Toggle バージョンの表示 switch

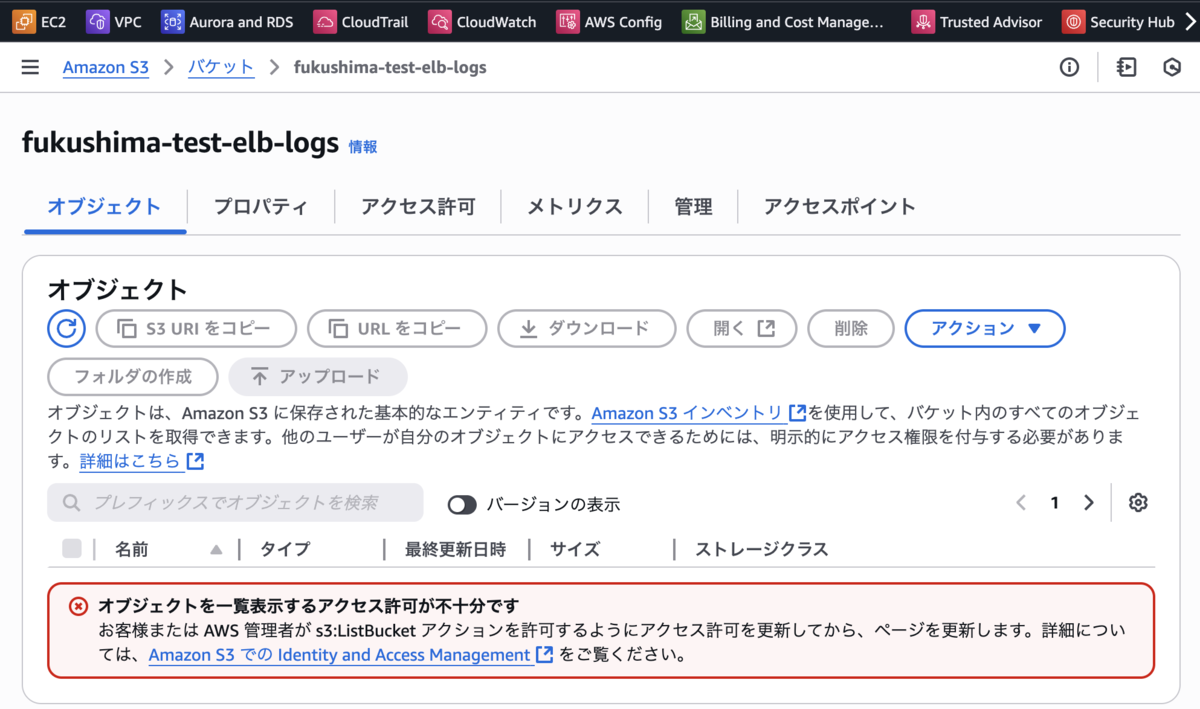coord(462,504)
